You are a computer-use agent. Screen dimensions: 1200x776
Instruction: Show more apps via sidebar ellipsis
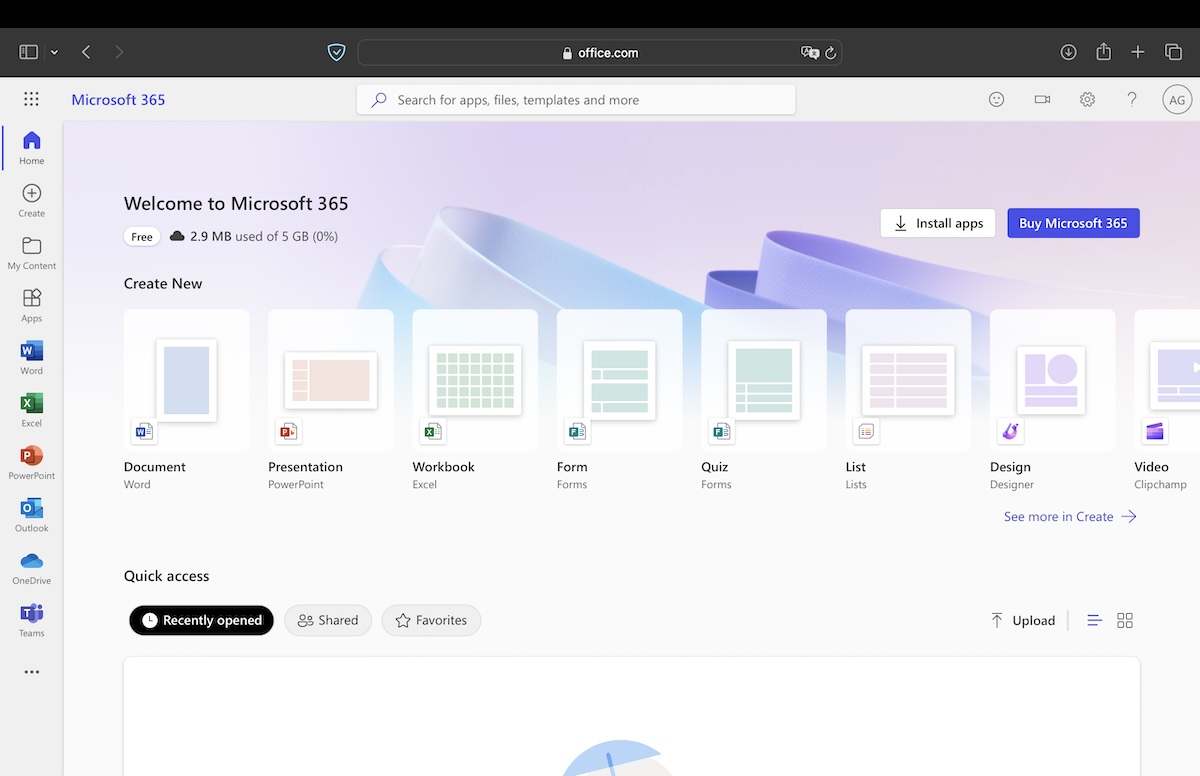tap(32, 672)
